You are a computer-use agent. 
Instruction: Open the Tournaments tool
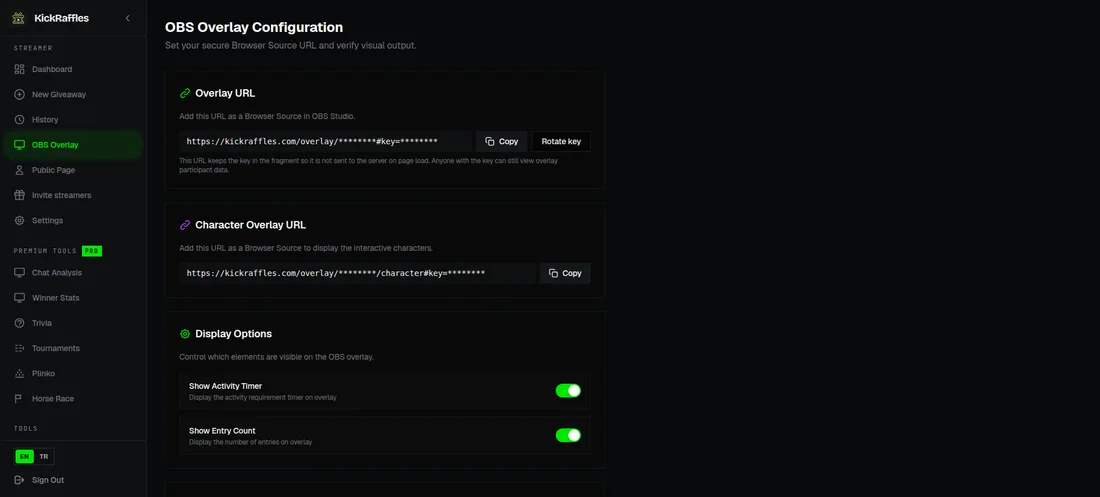[x=72, y=348]
